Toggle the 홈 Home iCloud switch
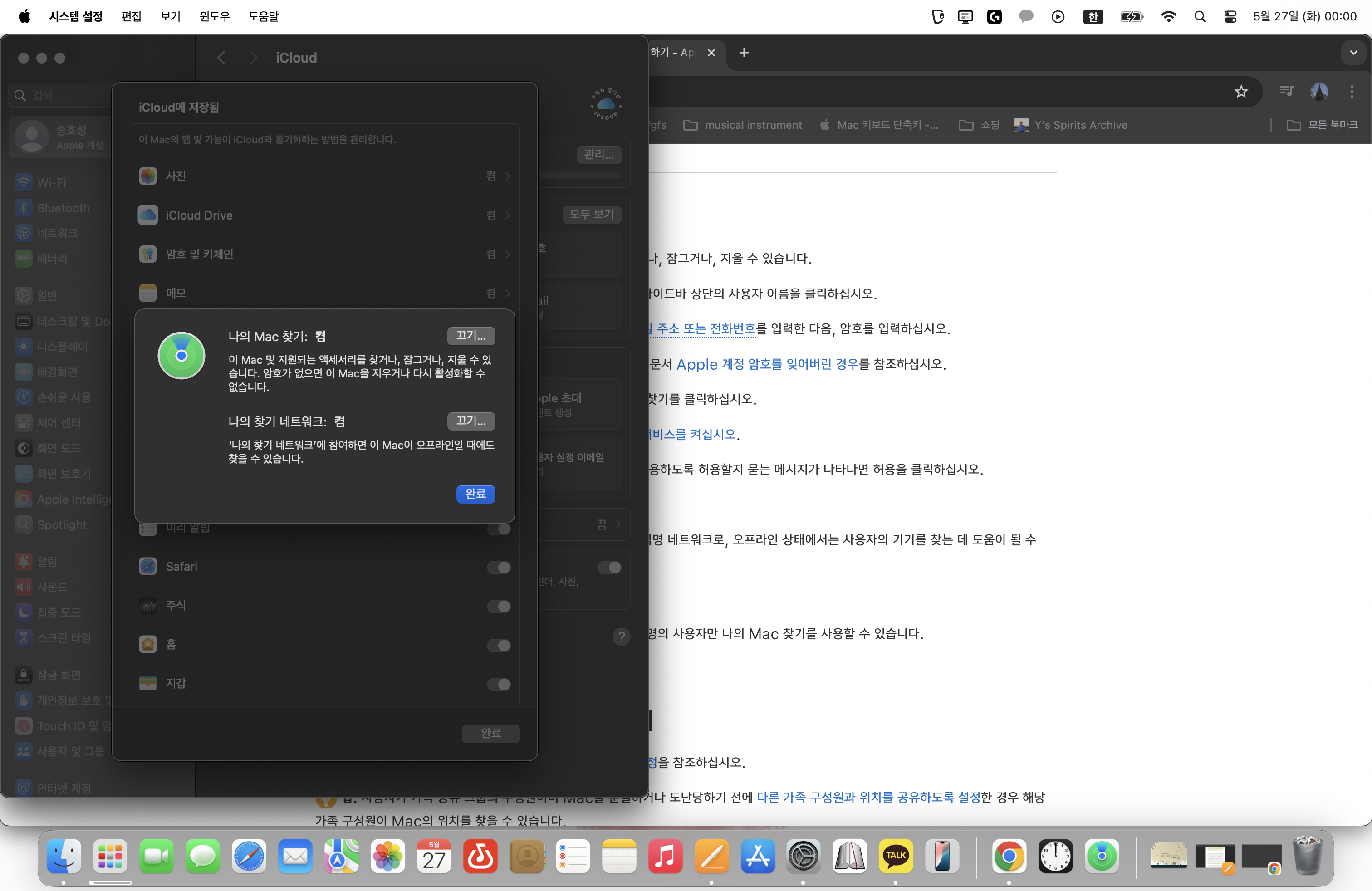Screen dimensions: 1372x891 coord(499,645)
